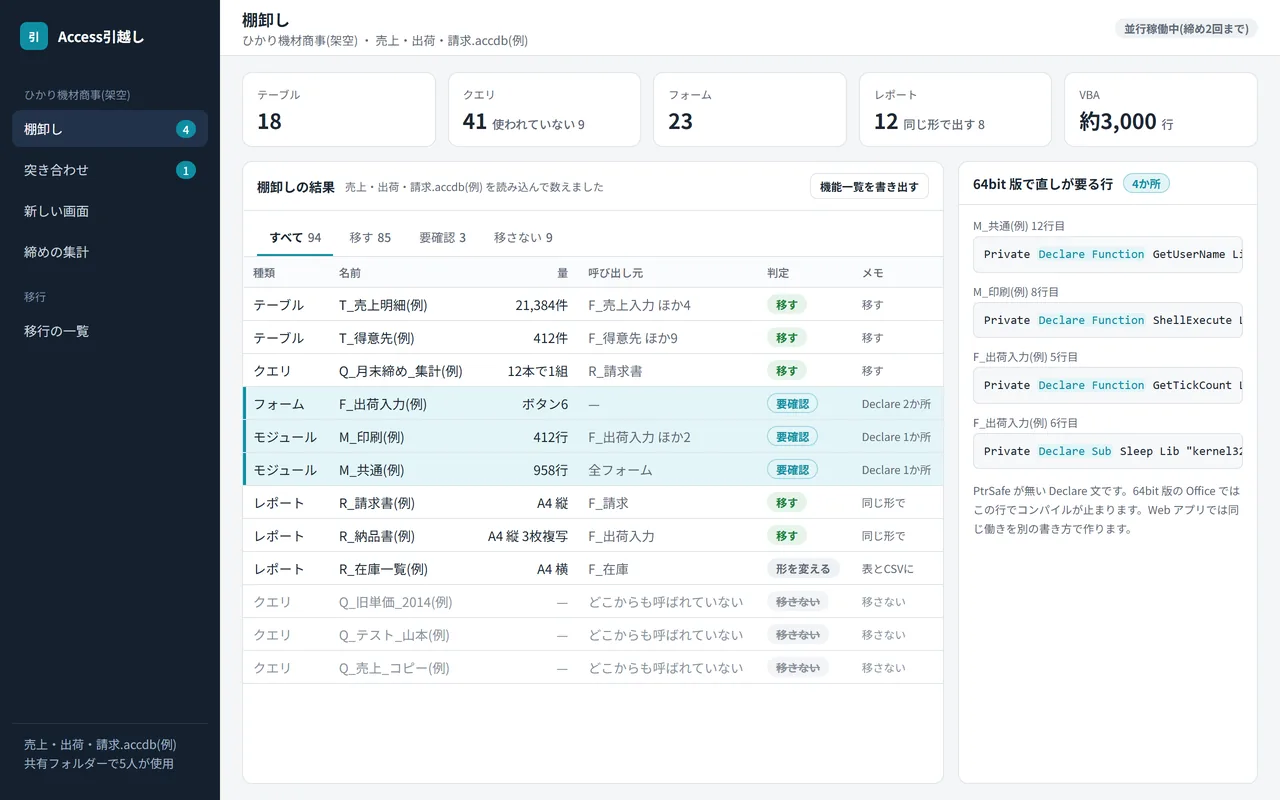Switch to the 要確認 3 tab
This screenshot has height=800, width=1280.
(x=442, y=238)
